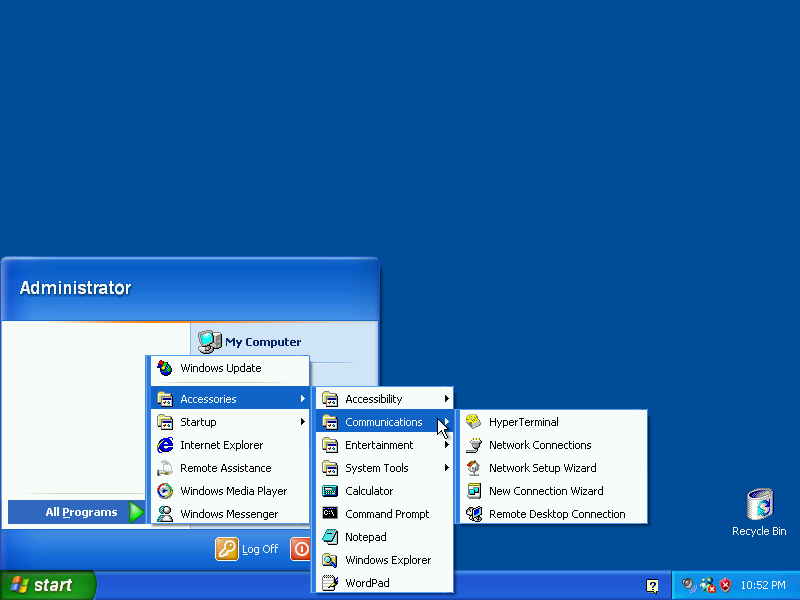Click the Log Off button
Viewport: 800px width, 600px height.
(x=247, y=549)
